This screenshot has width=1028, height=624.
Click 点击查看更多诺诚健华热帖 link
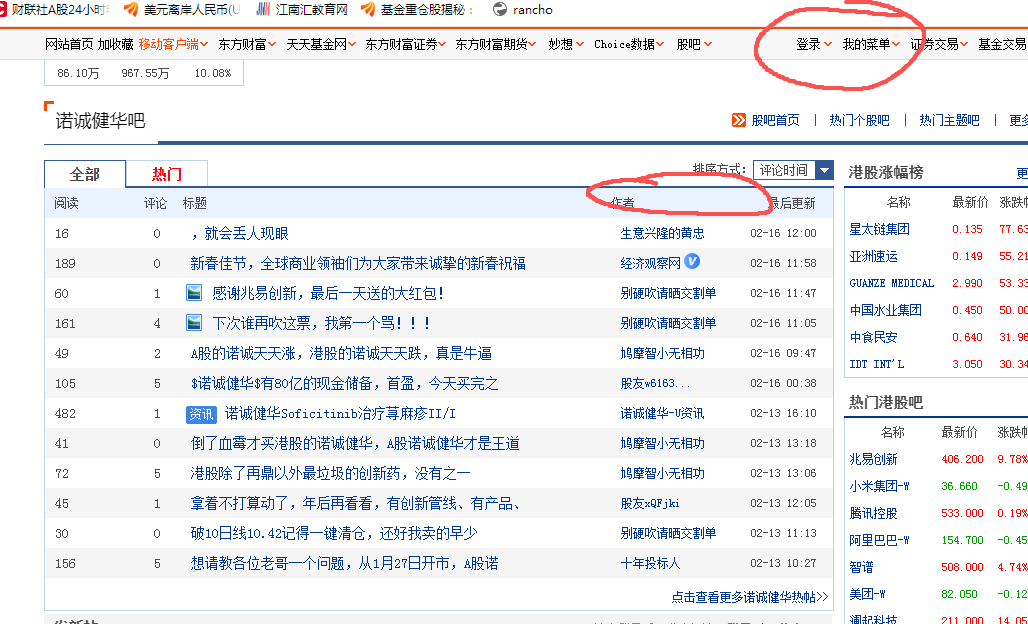point(749,597)
